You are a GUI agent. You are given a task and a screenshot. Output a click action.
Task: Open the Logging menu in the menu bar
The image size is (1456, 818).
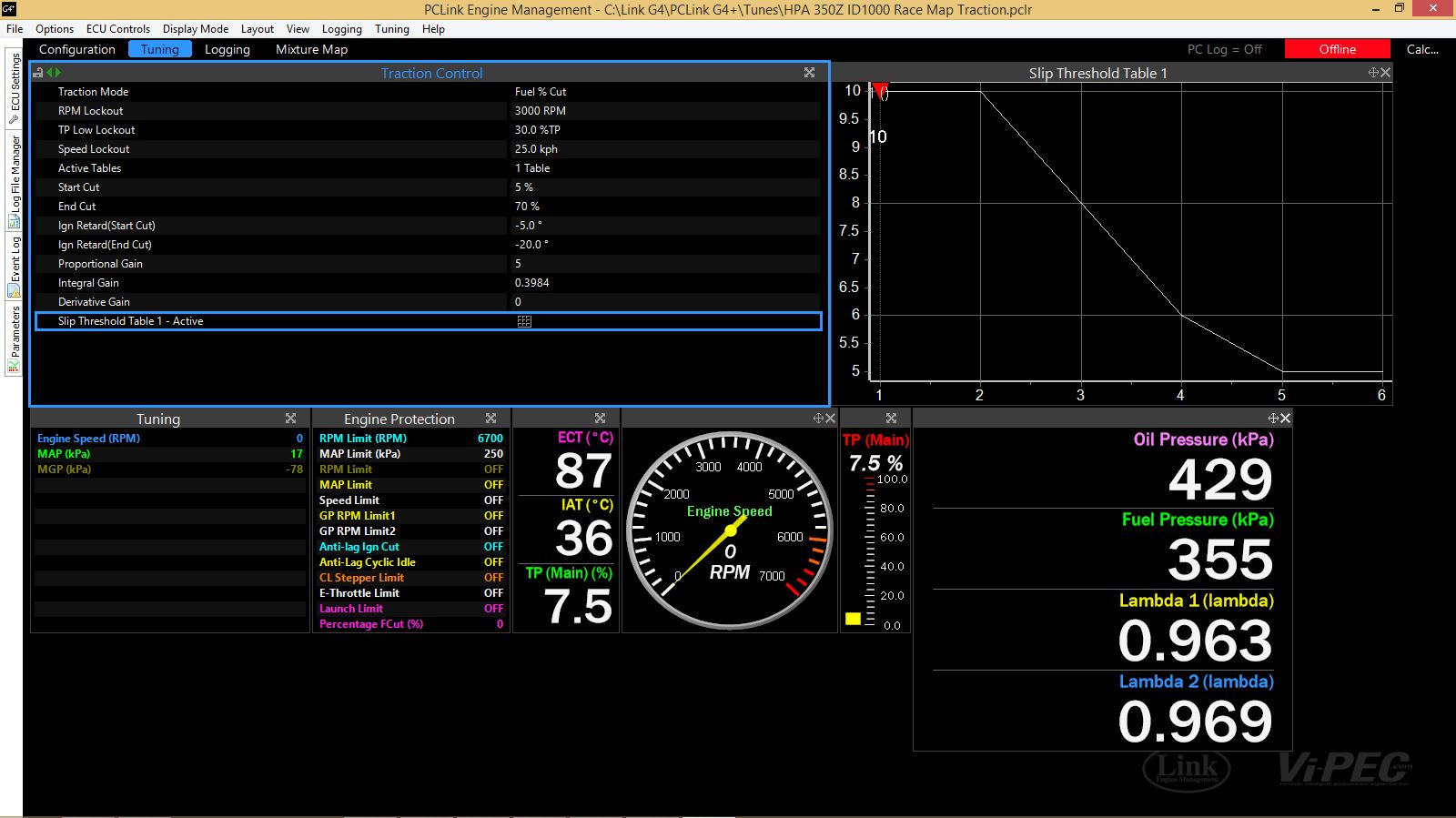342,29
